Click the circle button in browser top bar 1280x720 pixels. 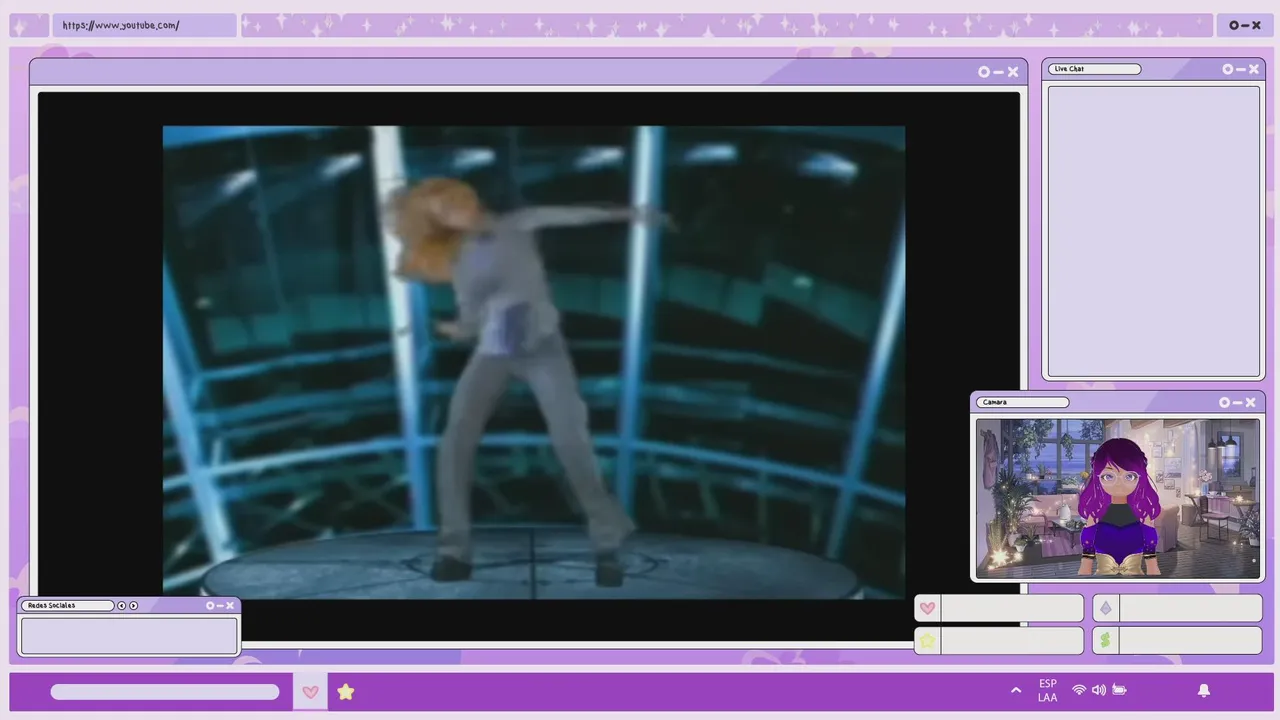[1234, 25]
